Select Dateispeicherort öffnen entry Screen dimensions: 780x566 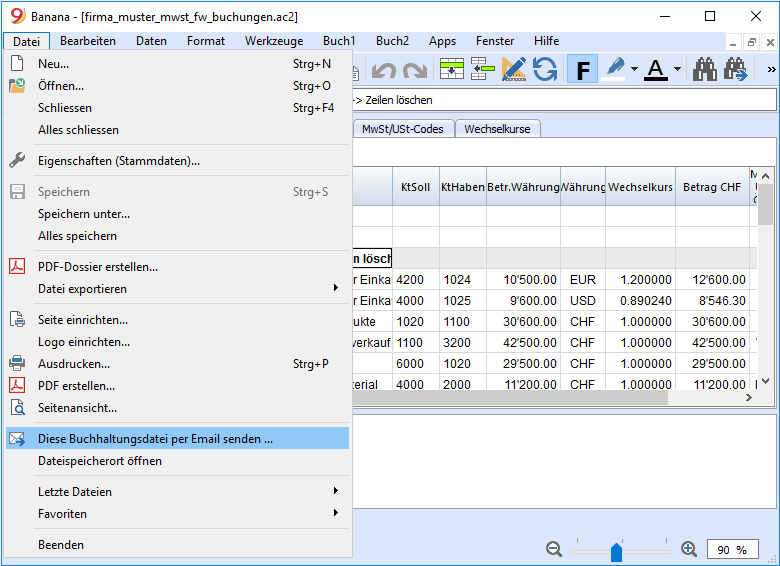[x=177, y=461]
